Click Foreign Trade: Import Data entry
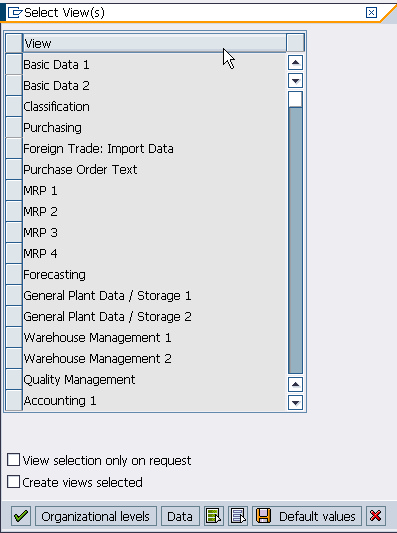 click(99, 149)
